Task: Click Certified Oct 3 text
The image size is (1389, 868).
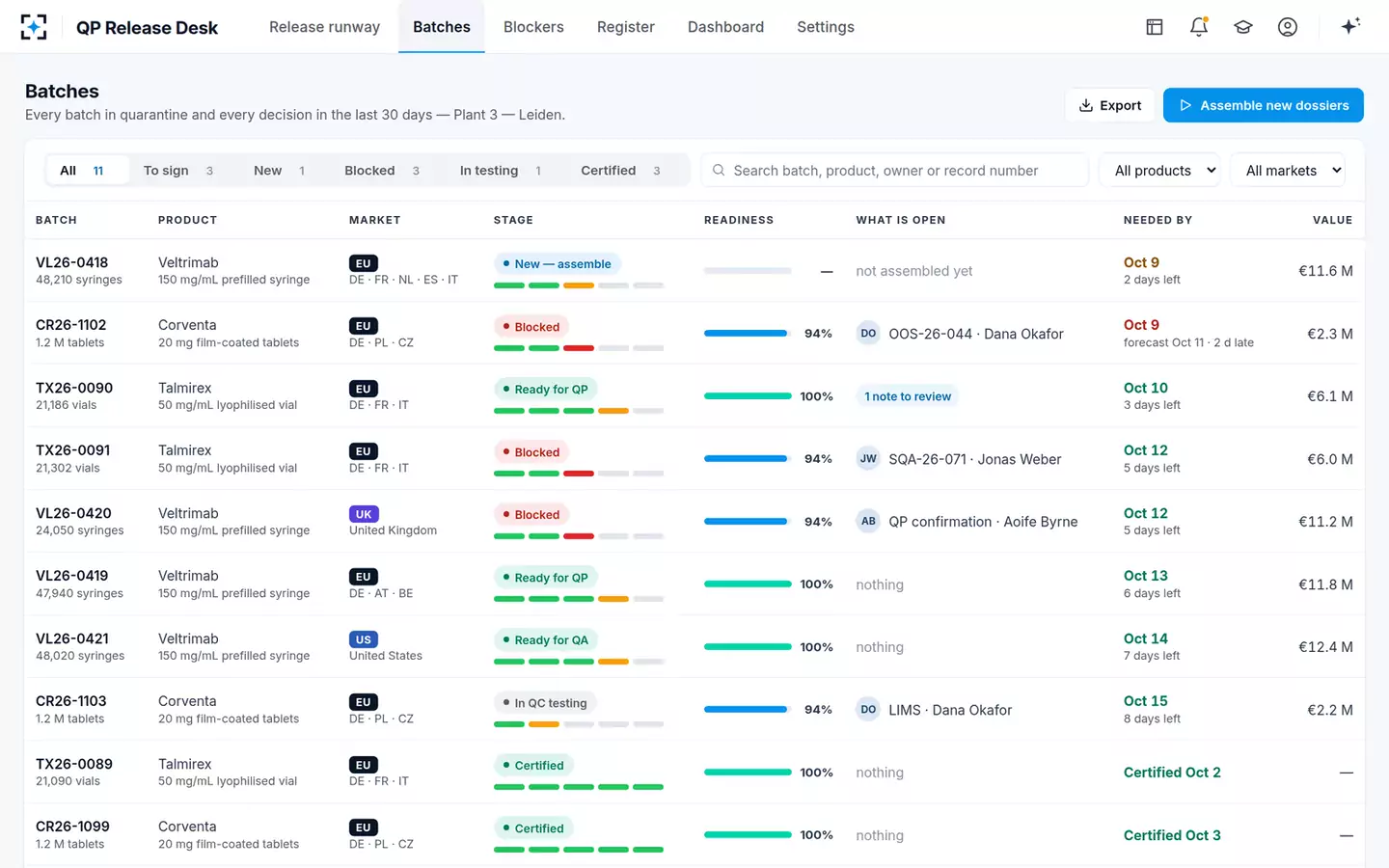Action: pos(1172,835)
